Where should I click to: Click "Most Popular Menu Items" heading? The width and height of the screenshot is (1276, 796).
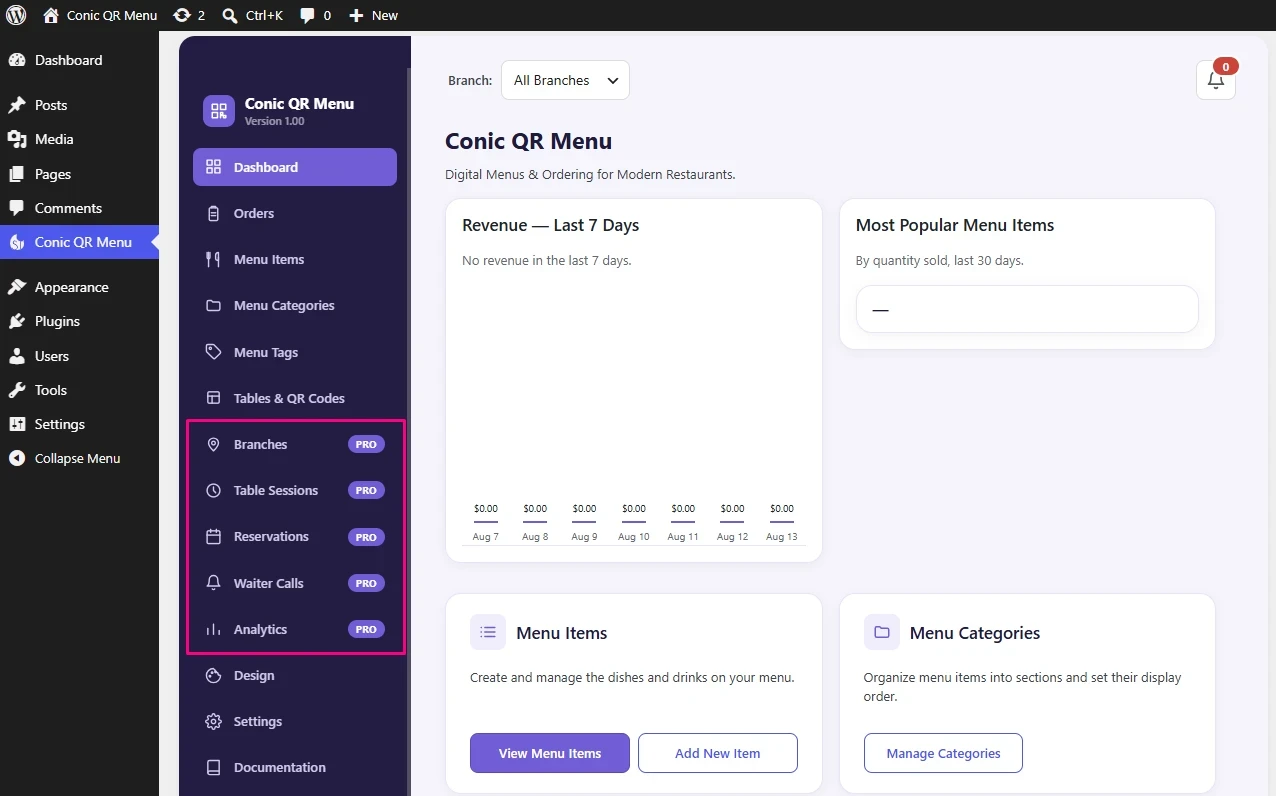pyautogui.click(x=955, y=225)
